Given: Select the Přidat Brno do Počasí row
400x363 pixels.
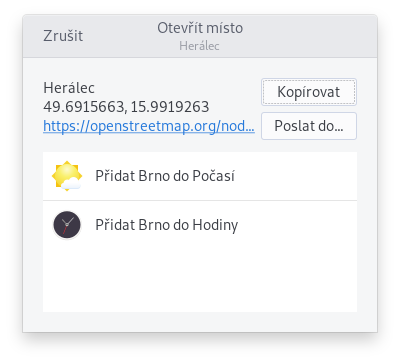Looking at the screenshot, I should coord(200,176).
